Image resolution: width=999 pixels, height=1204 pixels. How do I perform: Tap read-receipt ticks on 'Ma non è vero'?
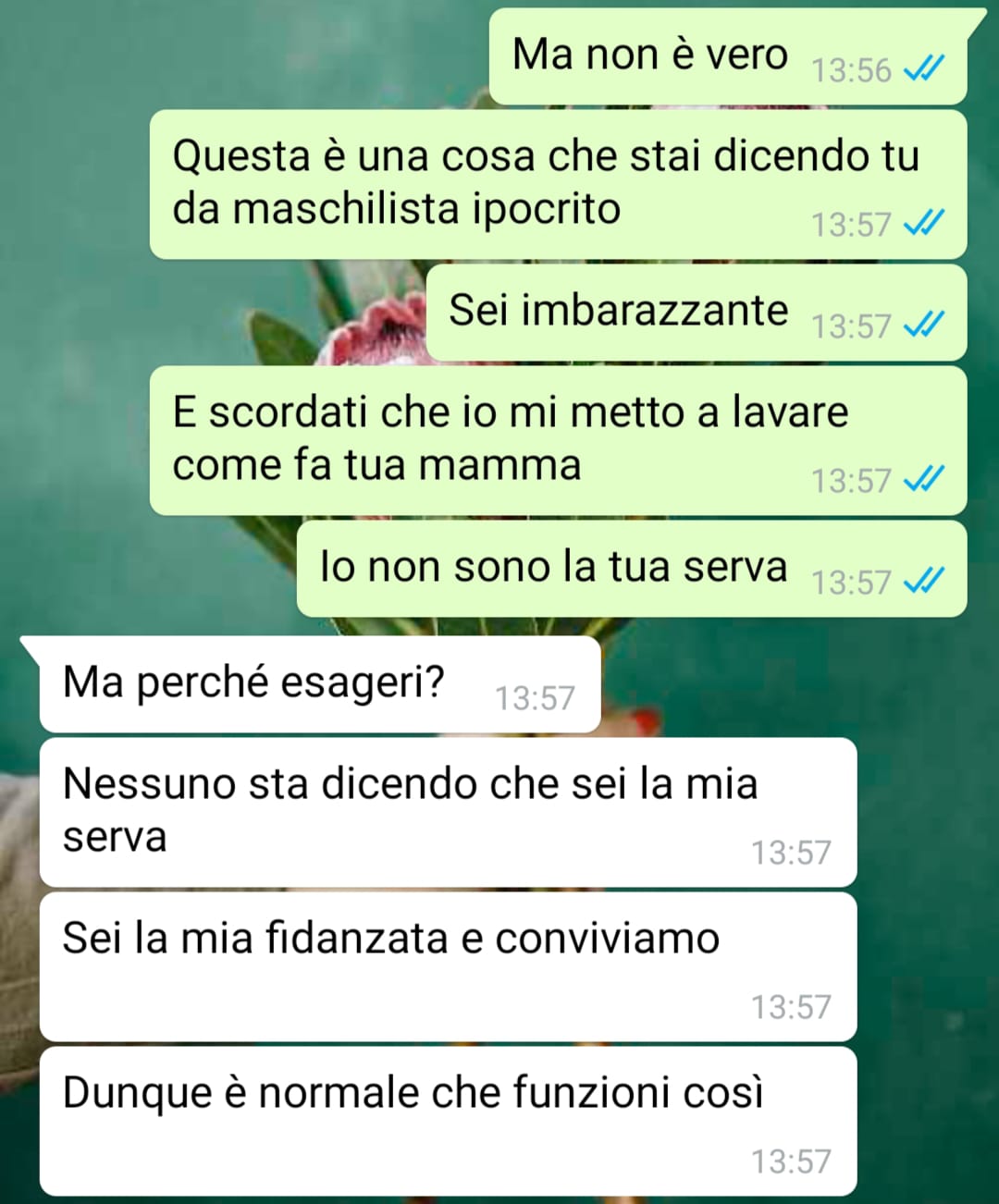[923, 68]
